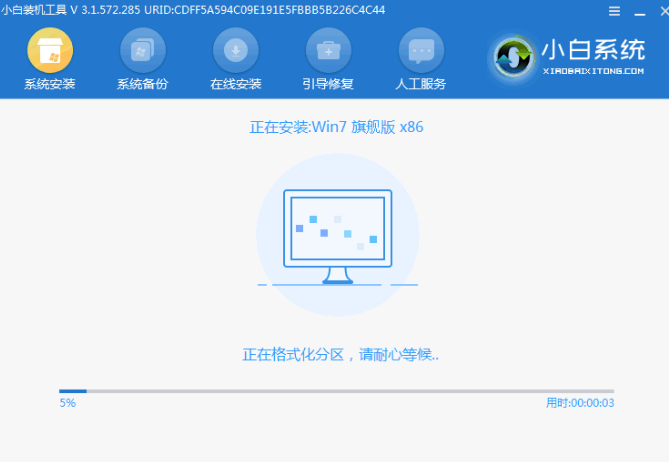Click the 系统安装 (System Install) icon
669x462 pixels.
point(49,50)
